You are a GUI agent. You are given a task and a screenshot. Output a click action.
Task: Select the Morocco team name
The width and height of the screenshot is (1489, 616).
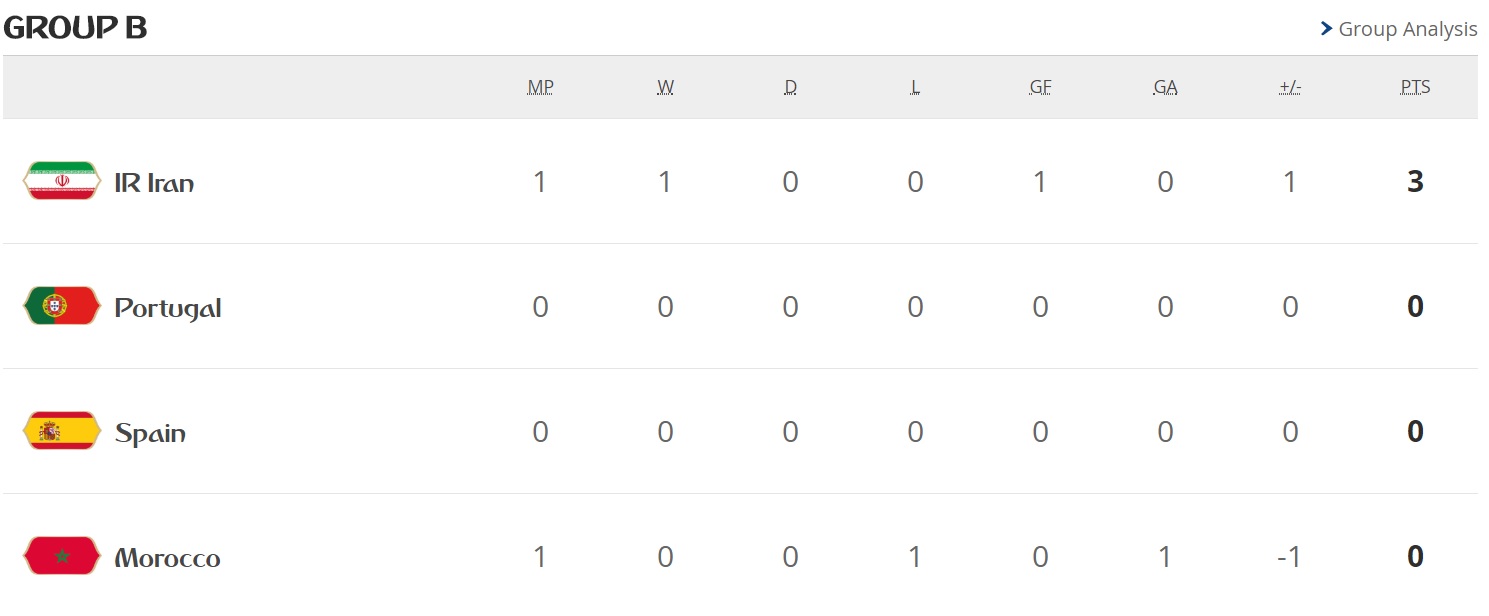coord(167,558)
